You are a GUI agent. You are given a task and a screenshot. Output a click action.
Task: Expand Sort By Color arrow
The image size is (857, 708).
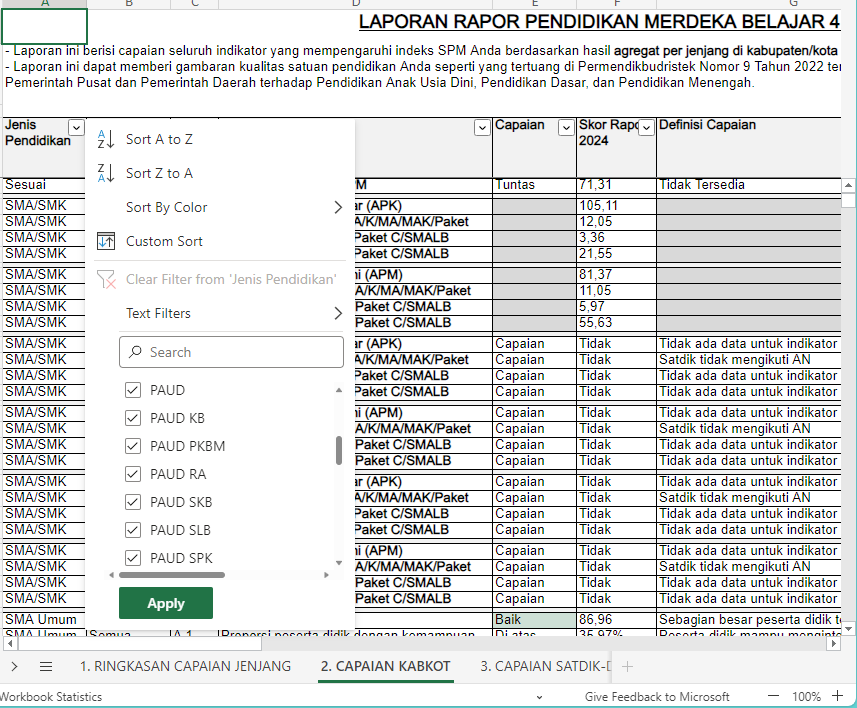338,207
